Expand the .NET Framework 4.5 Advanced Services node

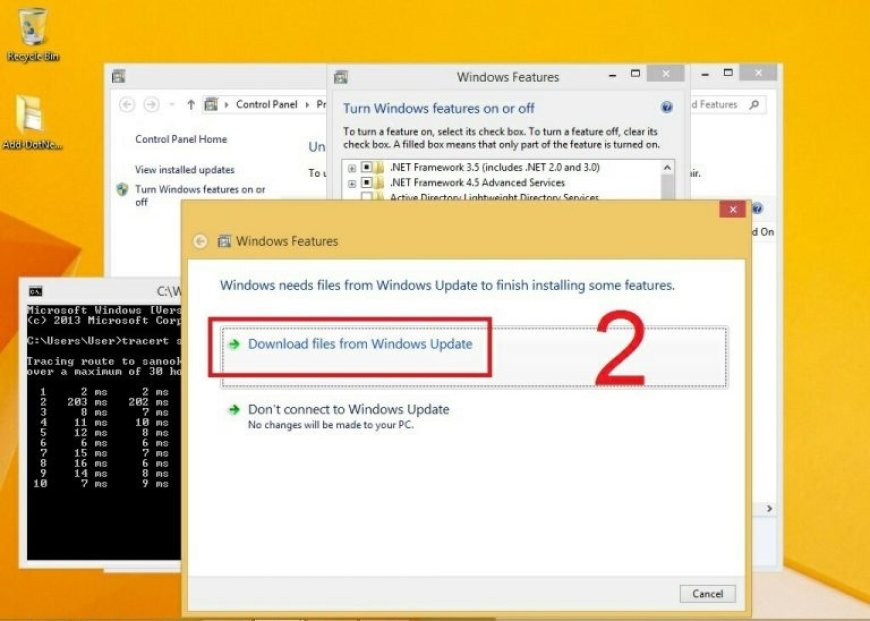[x=352, y=183]
